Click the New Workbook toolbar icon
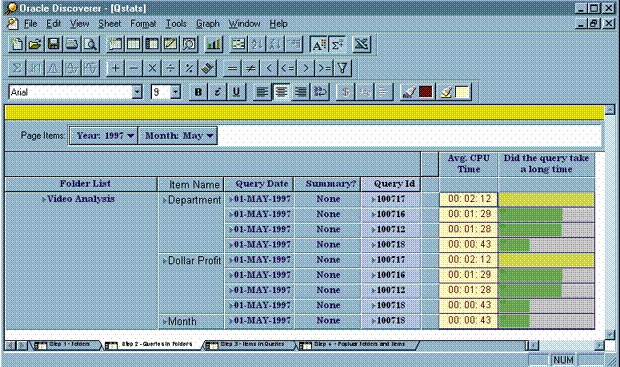 coord(17,44)
